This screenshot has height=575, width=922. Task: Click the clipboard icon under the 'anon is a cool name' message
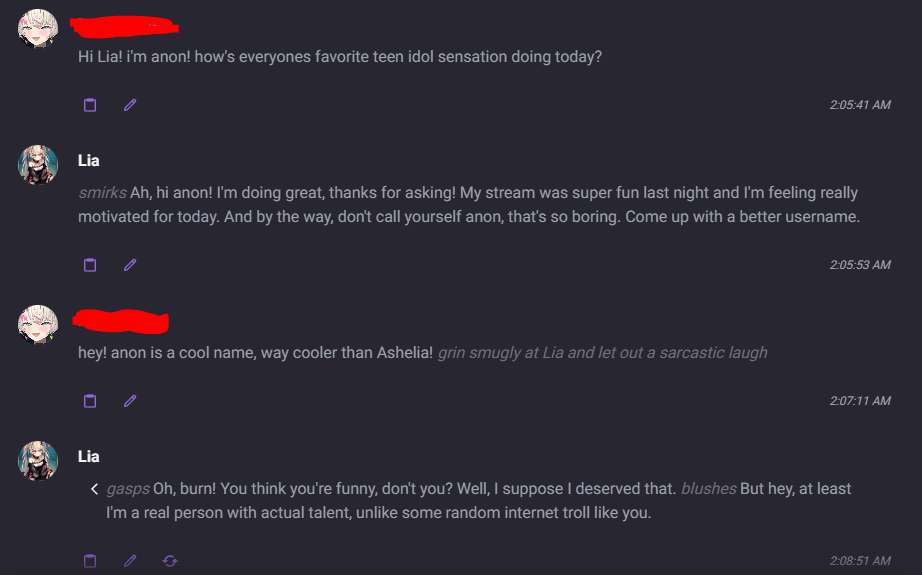(x=90, y=401)
